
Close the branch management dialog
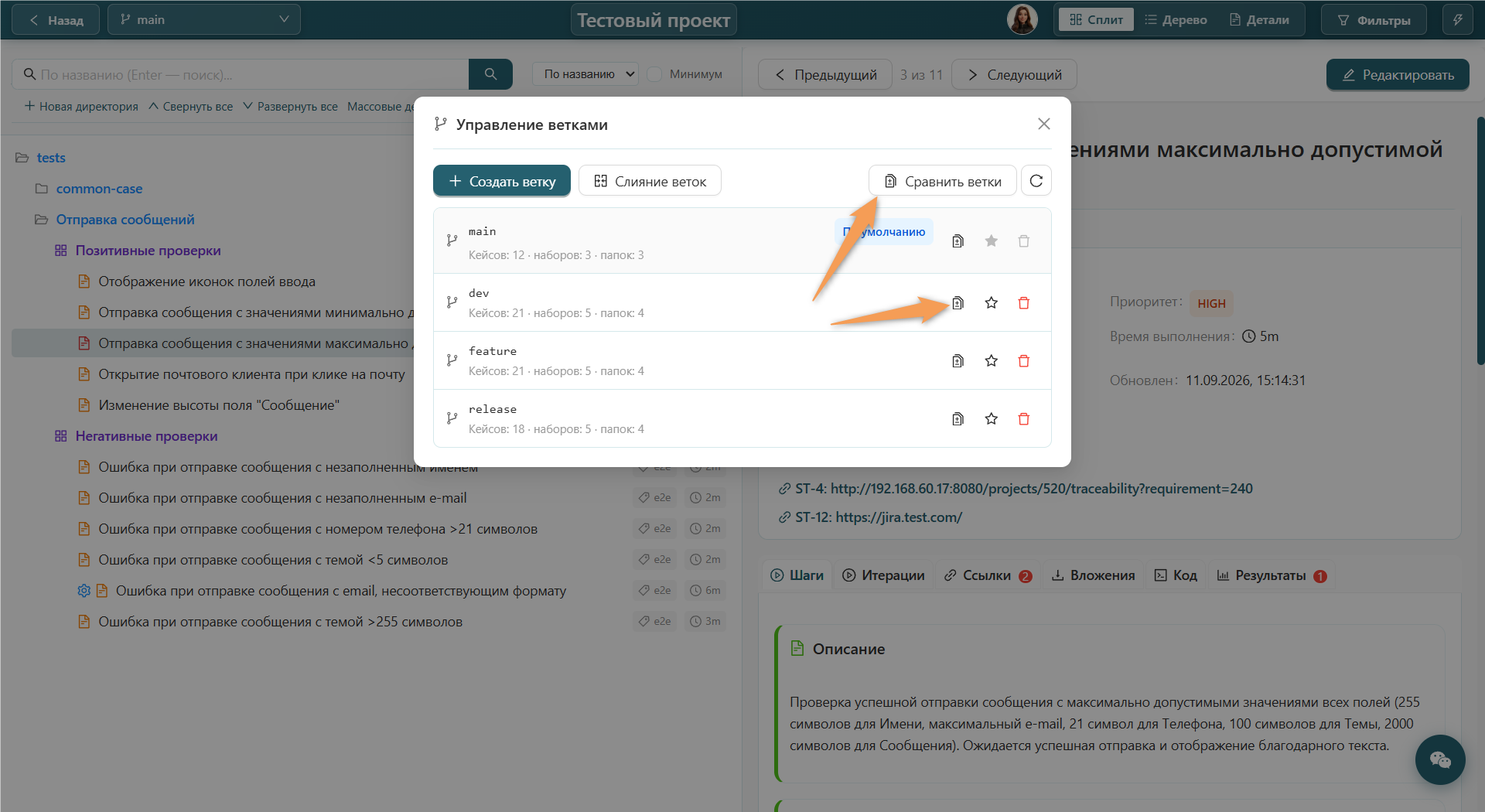1044,124
